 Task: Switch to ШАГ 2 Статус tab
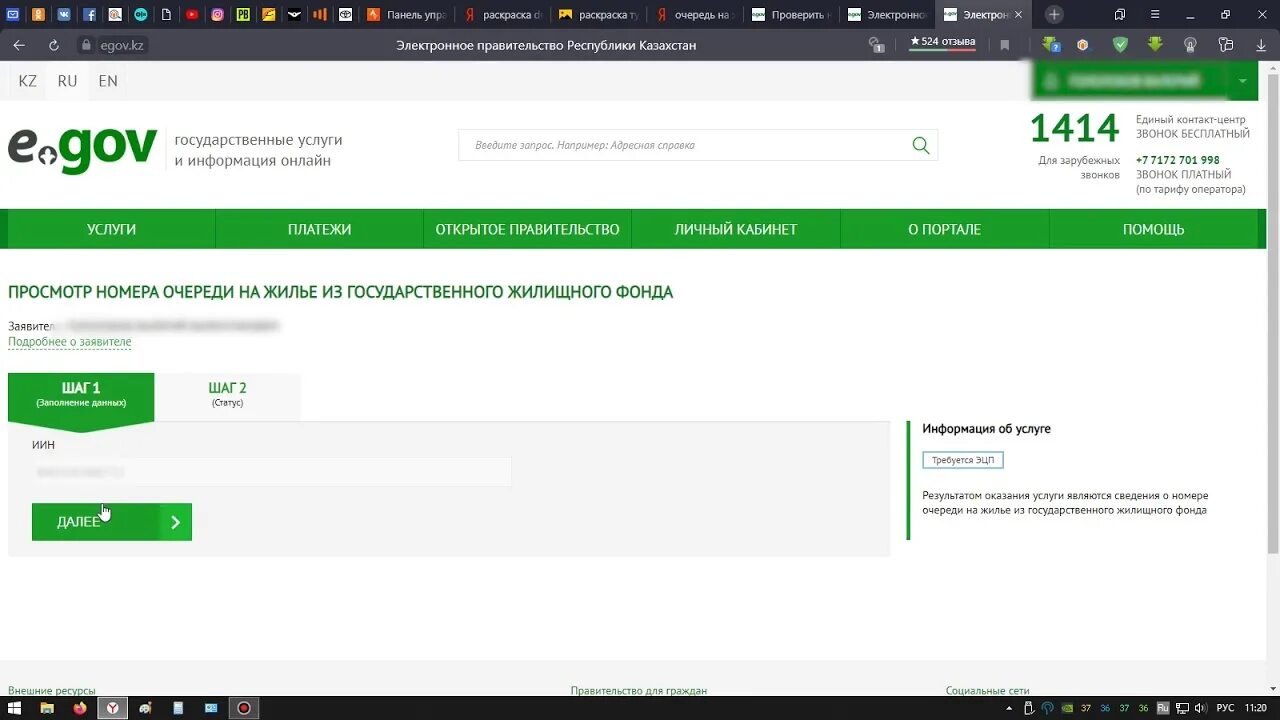228,394
